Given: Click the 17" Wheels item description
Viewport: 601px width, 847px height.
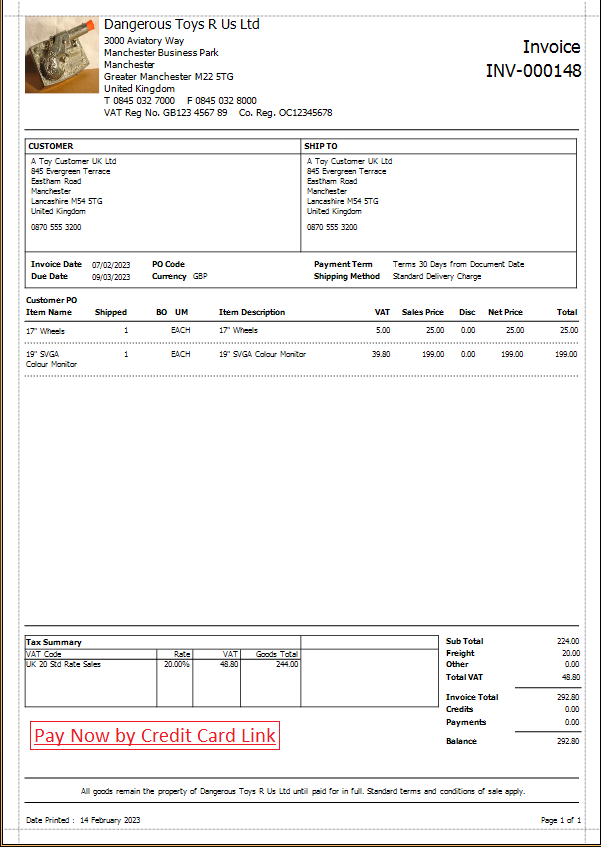Looking at the screenshot, I should 238,330.
